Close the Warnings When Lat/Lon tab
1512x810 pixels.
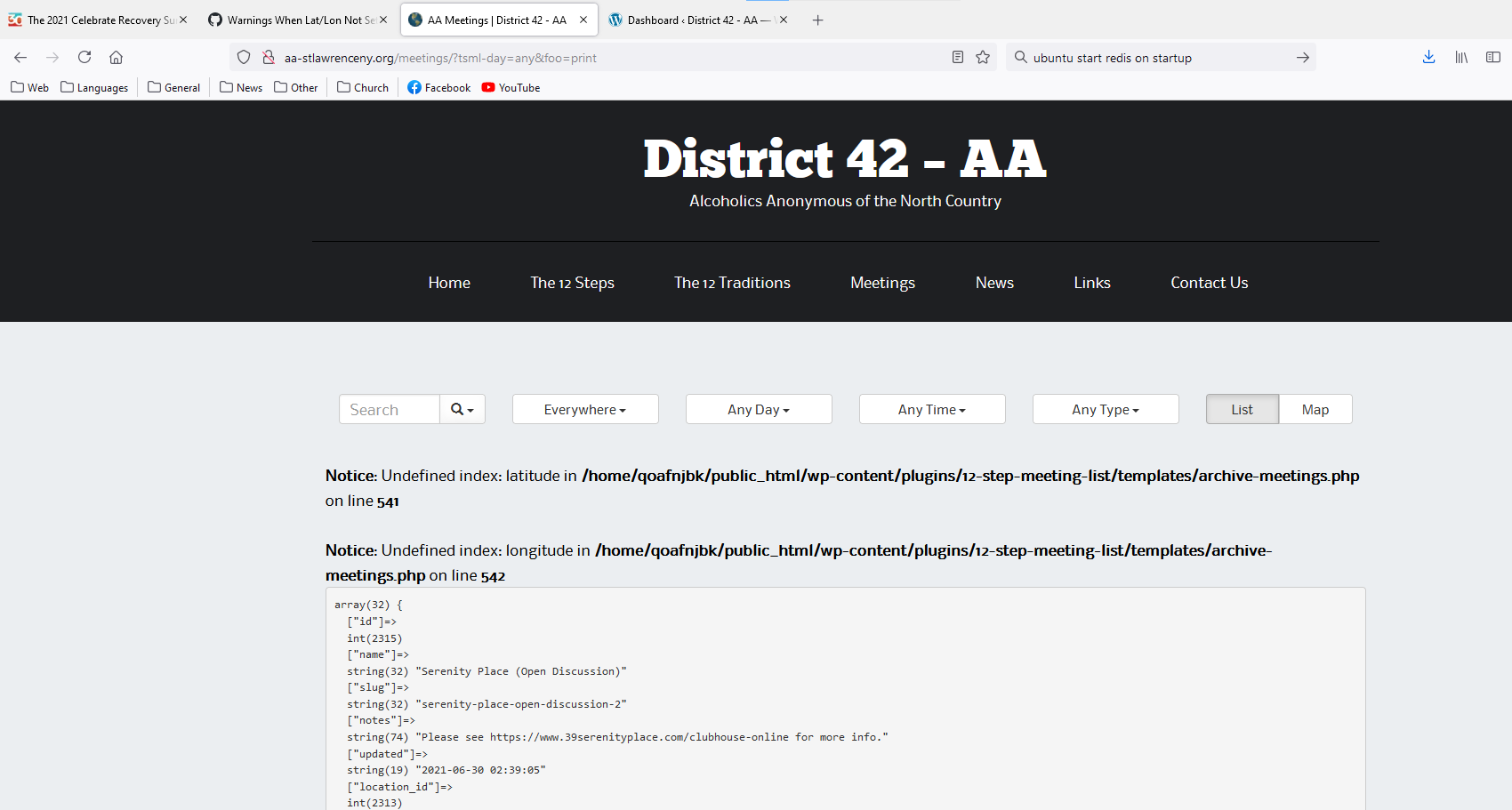click(383, 20)
